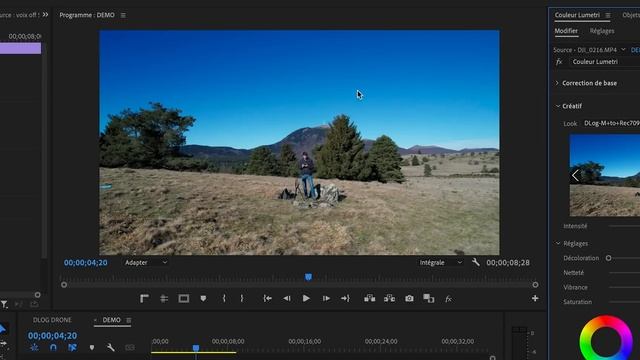
Task: Toggle insert sequences as nests icon
Action: click(x=34, y=347)
